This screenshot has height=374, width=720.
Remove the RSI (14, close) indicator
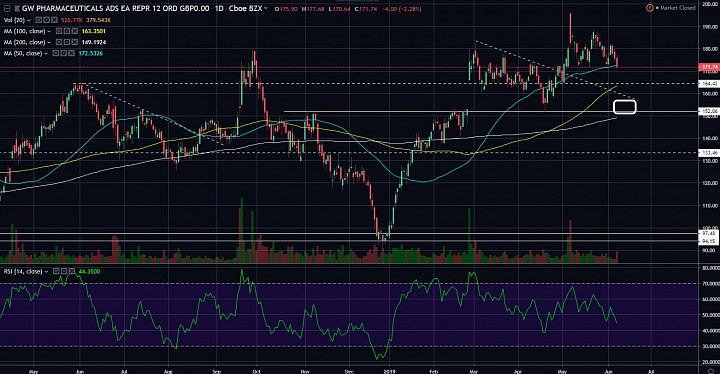click(x=72, y=272)
